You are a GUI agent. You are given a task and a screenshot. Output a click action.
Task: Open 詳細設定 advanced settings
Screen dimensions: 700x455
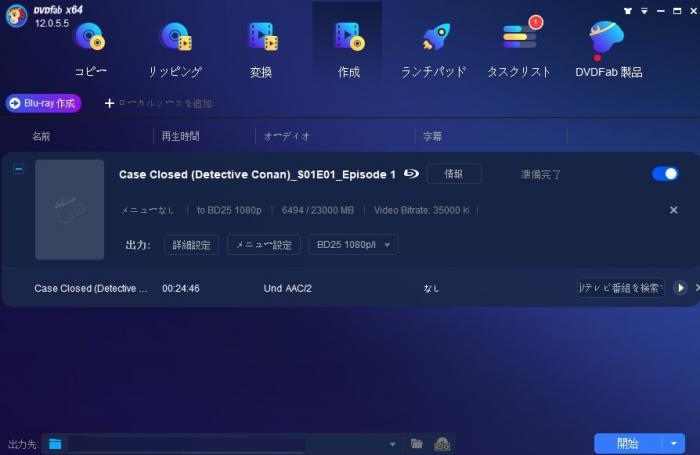pyautogui.click(x=192, y=245)
